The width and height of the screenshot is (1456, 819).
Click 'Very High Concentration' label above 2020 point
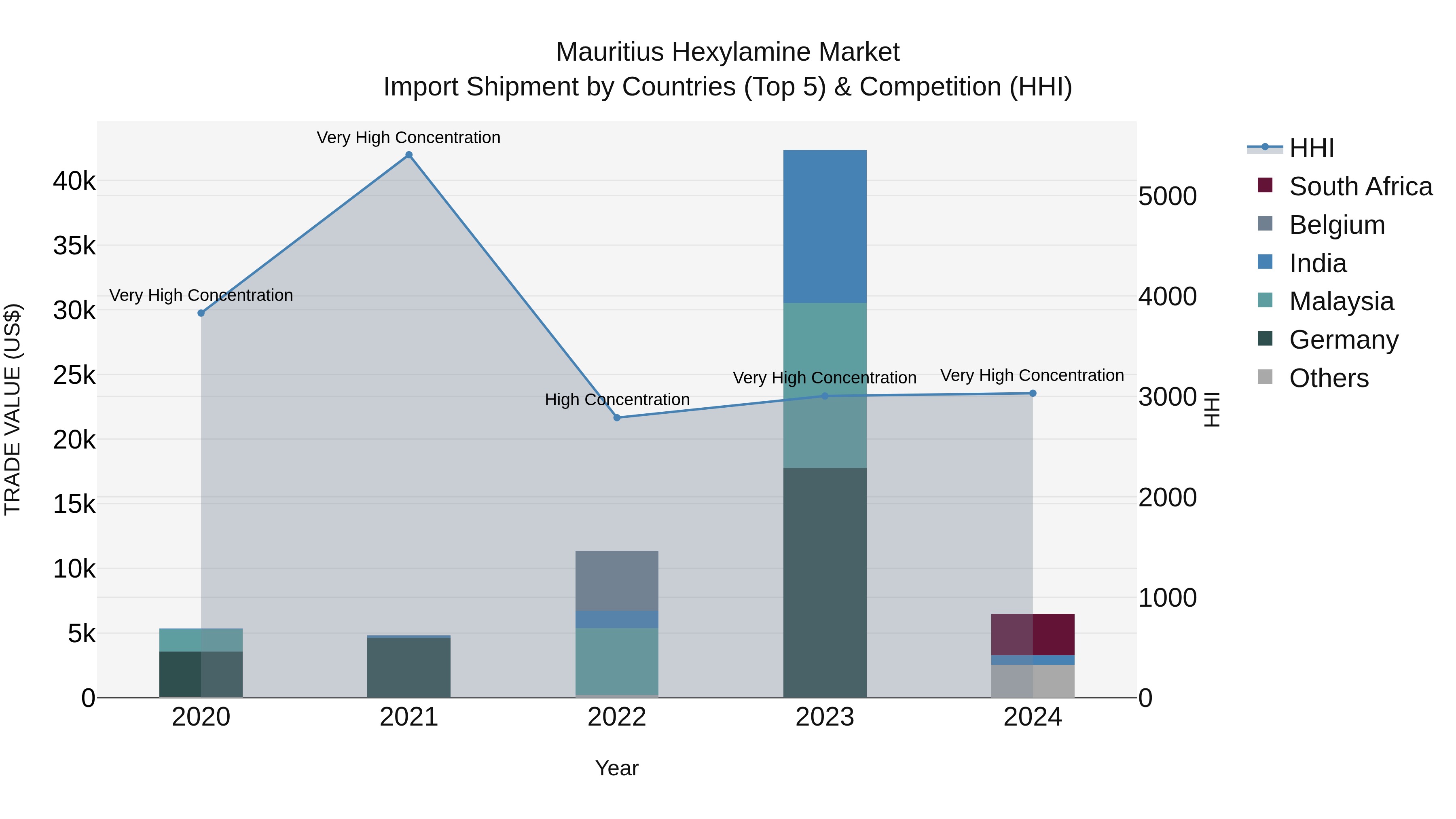point(201,295)
